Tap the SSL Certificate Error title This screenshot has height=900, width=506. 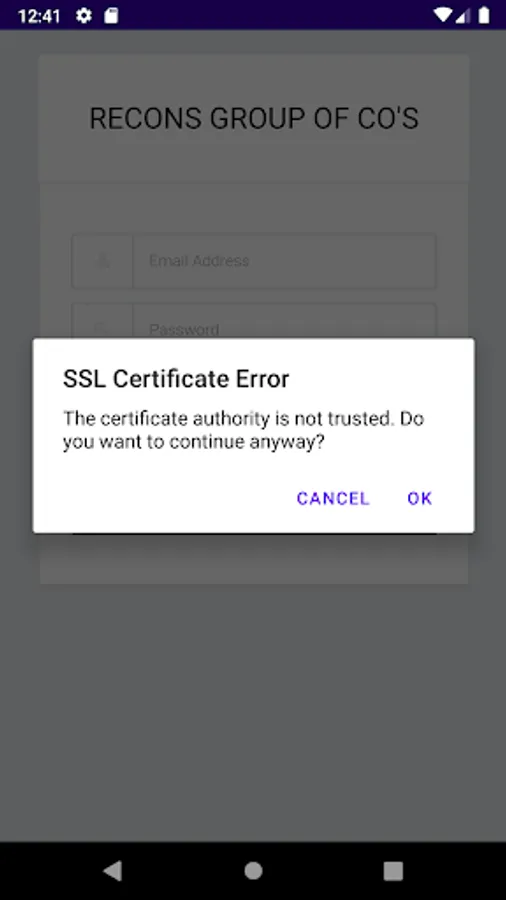pyautogui.click(x=176, y=379)
